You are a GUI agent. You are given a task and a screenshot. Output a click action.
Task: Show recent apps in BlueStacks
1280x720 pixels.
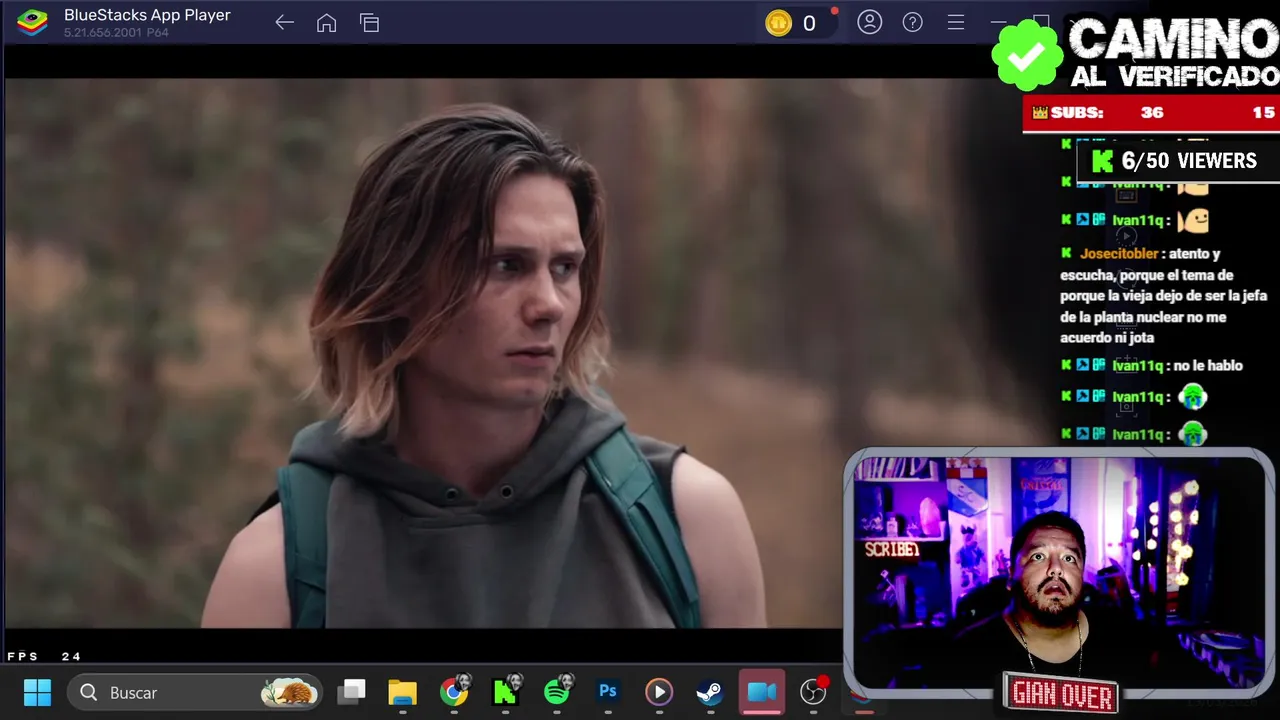click(370, 23)
